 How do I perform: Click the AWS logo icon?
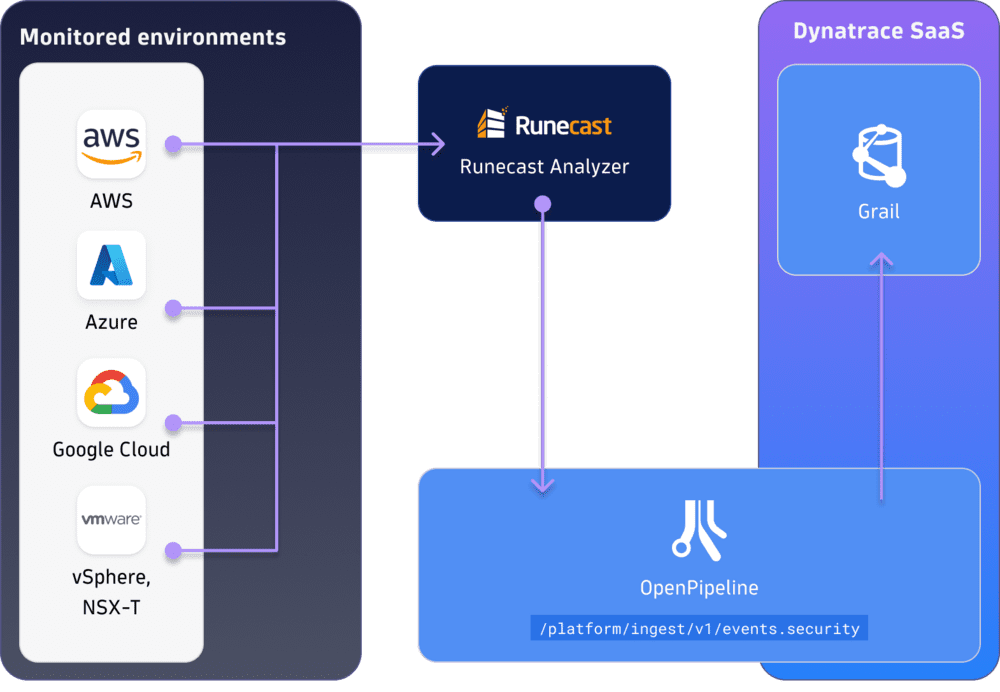point(111,142)
